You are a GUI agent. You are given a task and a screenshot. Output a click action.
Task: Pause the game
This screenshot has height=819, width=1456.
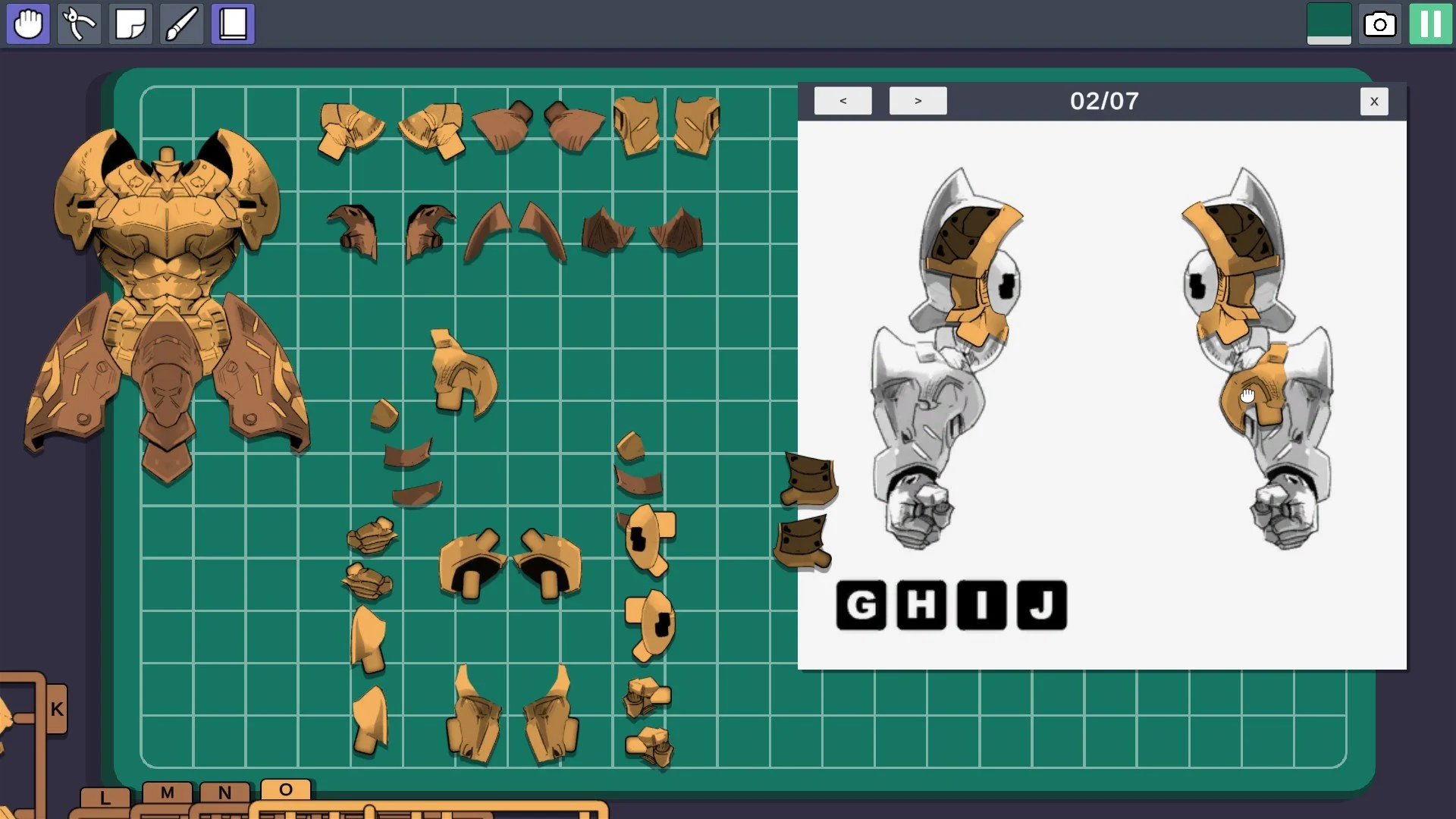1429,24
